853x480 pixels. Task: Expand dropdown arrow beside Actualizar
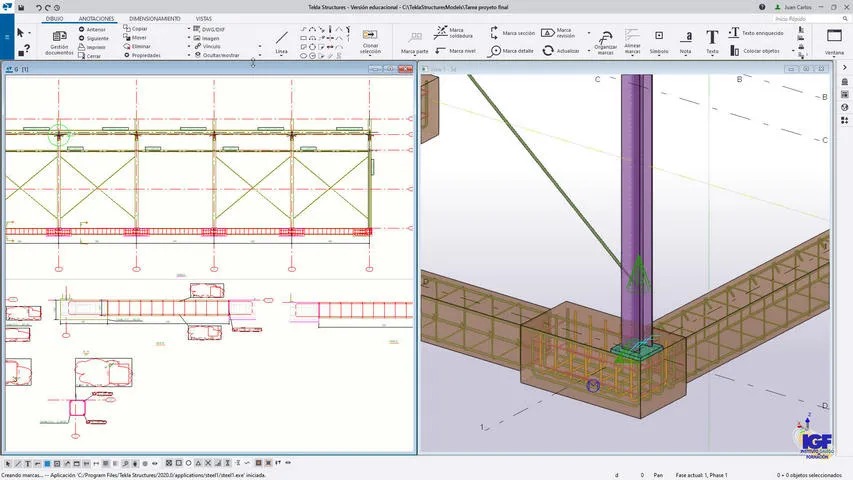pyautogui.click(x=589, y=51)
